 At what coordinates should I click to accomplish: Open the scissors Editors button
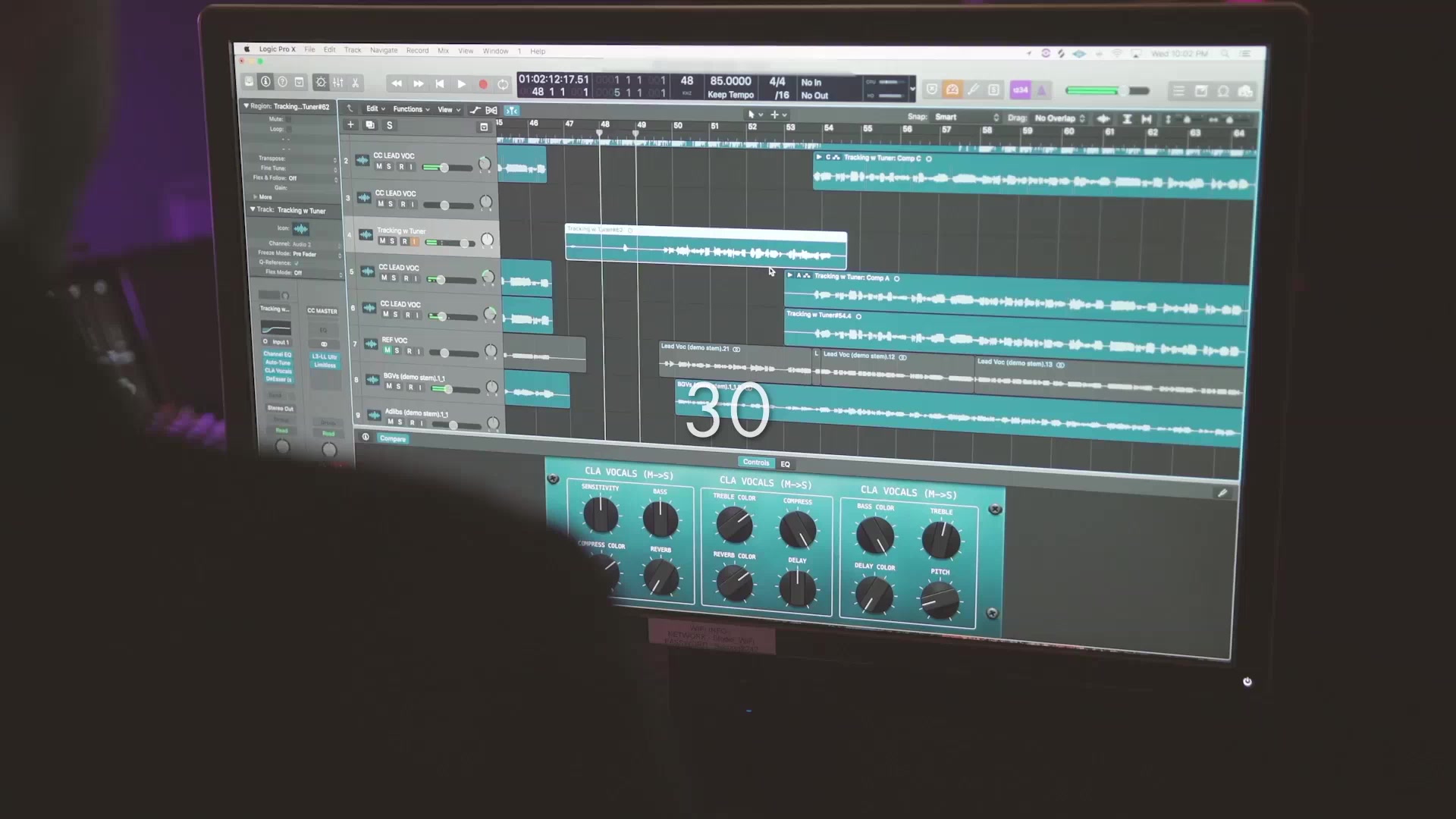[355, 83]
